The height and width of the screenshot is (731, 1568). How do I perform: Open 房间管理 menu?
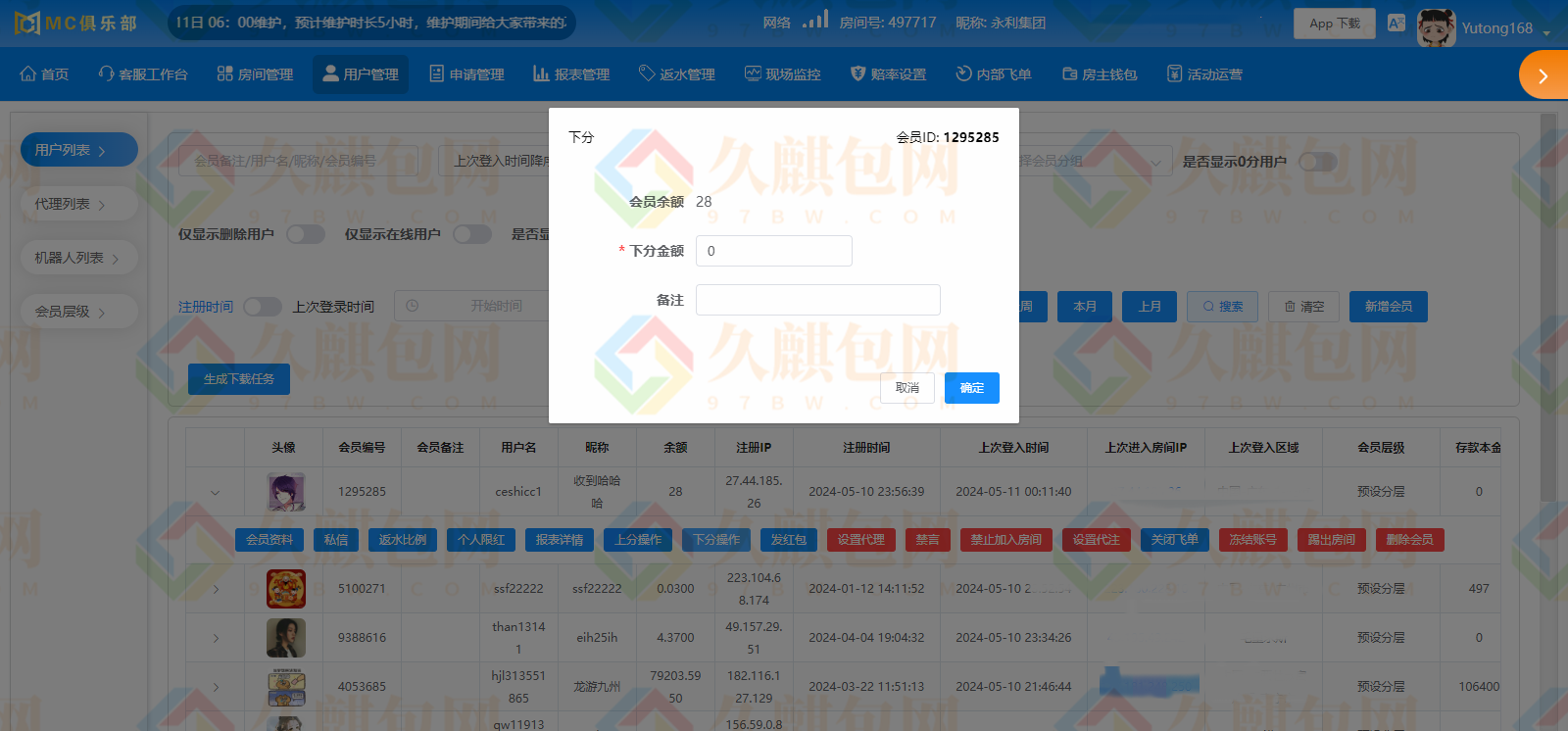256,74
